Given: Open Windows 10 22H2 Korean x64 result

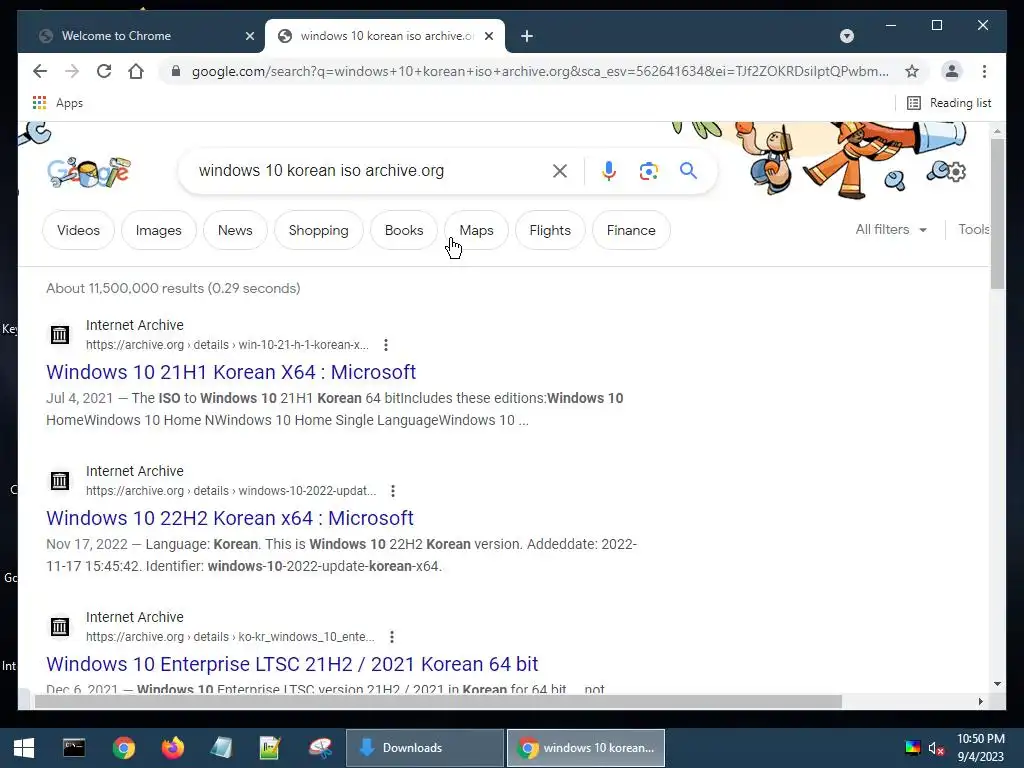Looking at the screenshot, I should 230,518.
